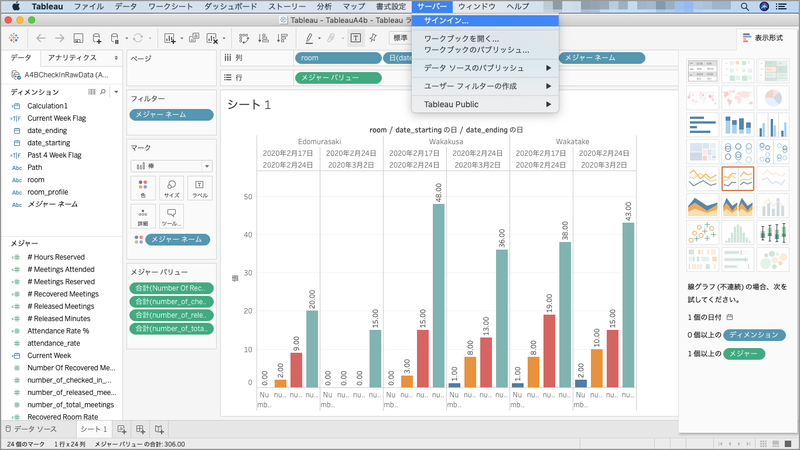Expand the アナリティクス pane selector arrows
800x450 pixels.
pyautogui.click(x=116, y=58)
